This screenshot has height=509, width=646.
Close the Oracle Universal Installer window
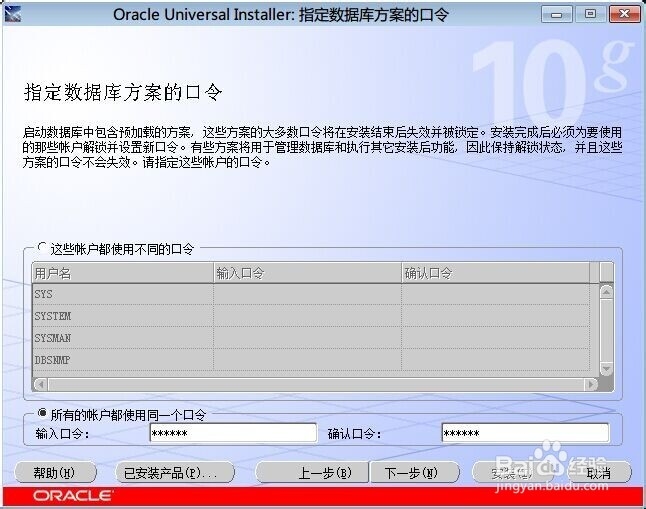(625, 14)
